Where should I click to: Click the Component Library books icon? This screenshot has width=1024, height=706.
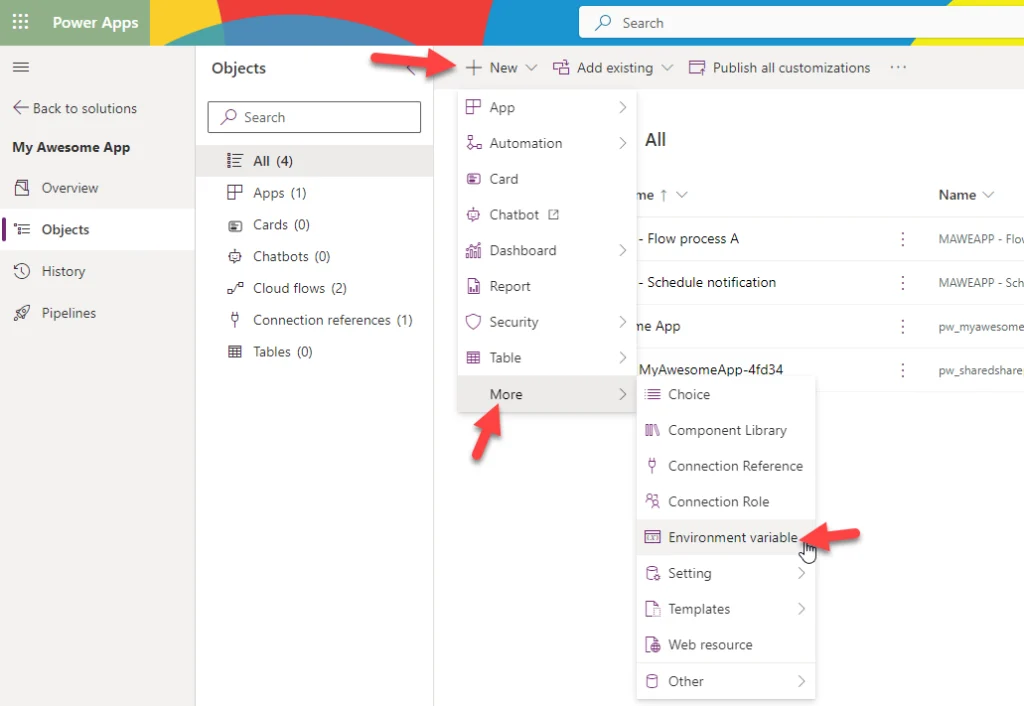click(652, 430)
